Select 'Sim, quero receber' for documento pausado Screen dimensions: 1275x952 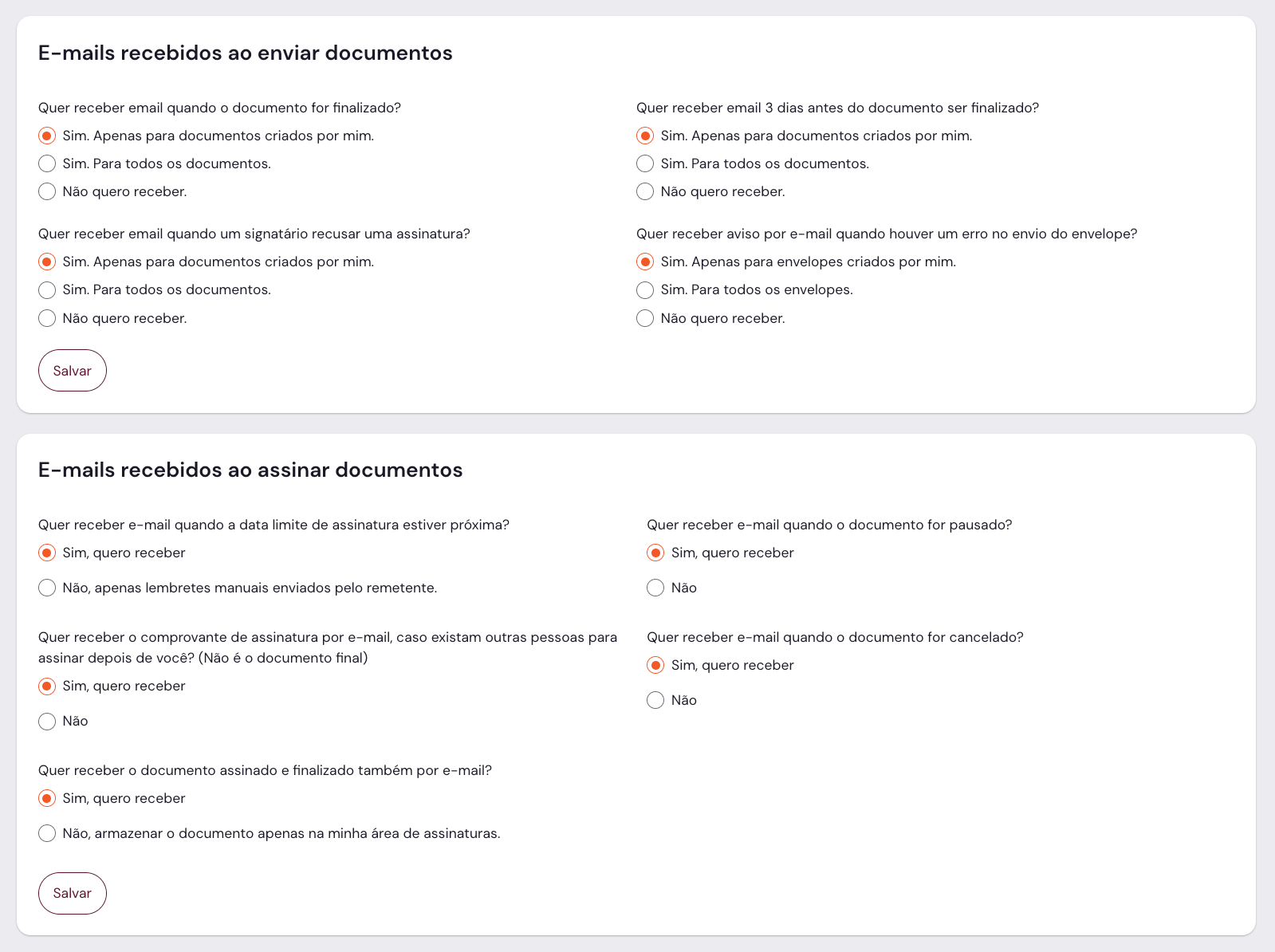point(655,553)
